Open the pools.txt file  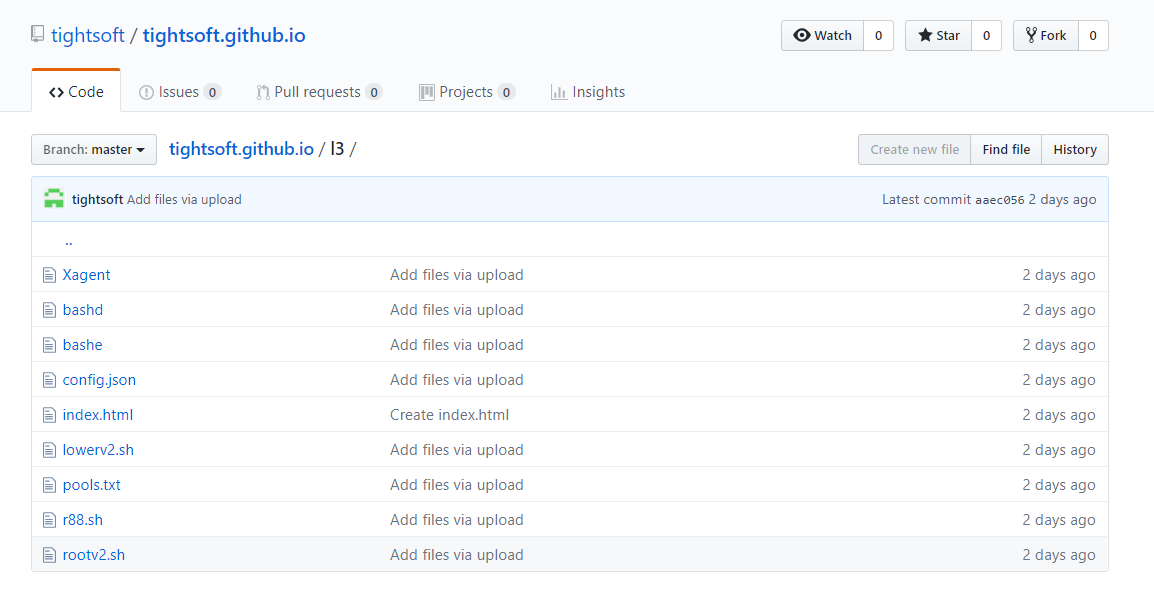pos(91,485)
